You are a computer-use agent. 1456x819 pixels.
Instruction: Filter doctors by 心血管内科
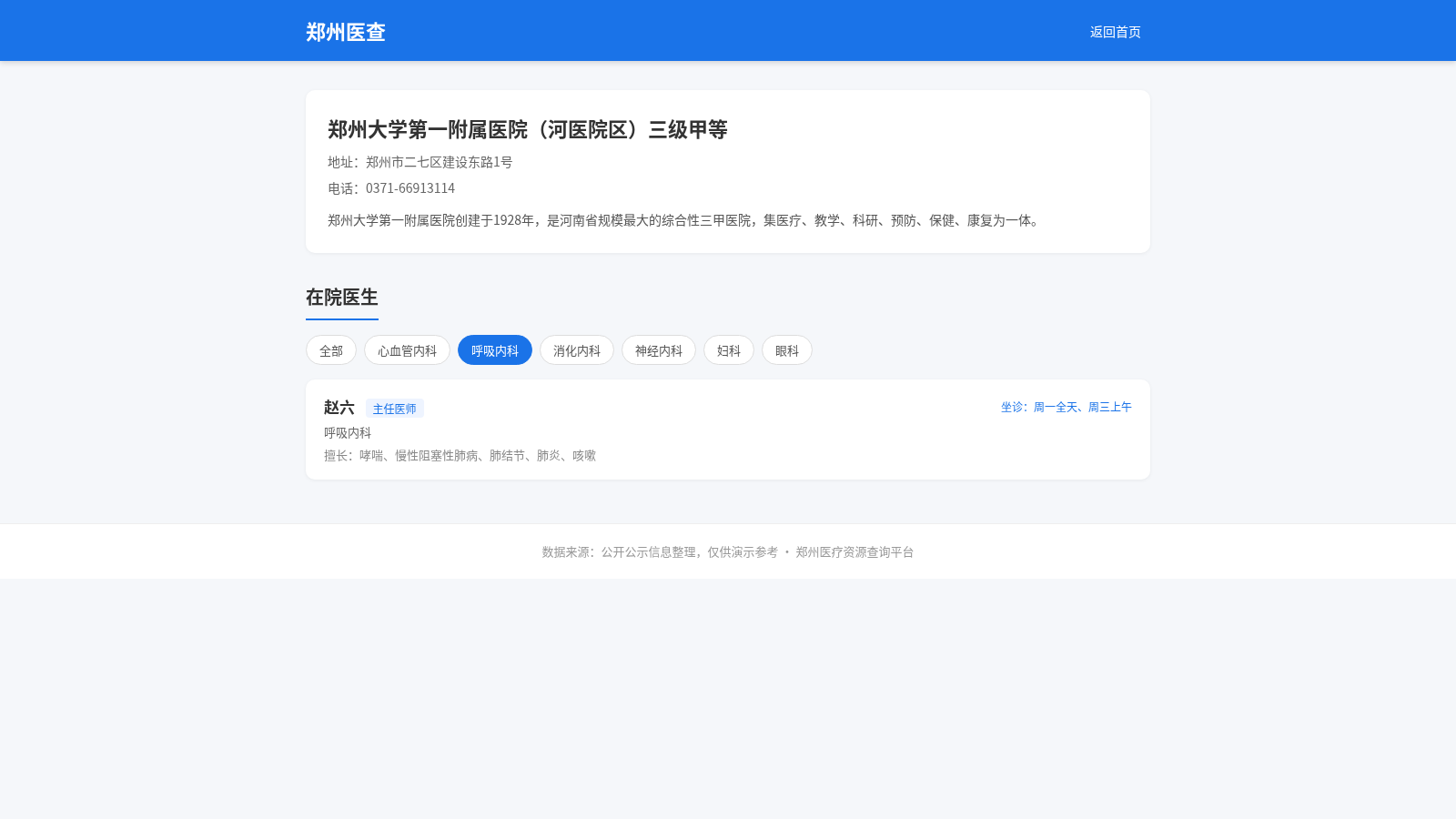pyautogui.click(x=407, y=350)
